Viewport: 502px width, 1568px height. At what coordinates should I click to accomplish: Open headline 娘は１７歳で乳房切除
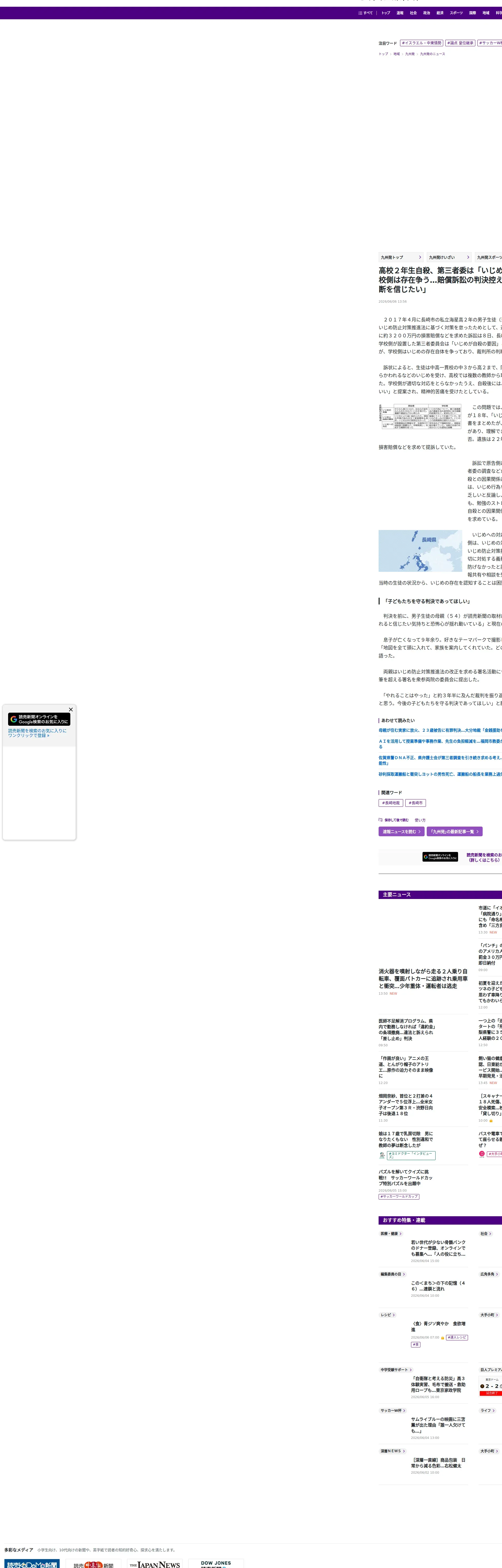(406, 1139)
